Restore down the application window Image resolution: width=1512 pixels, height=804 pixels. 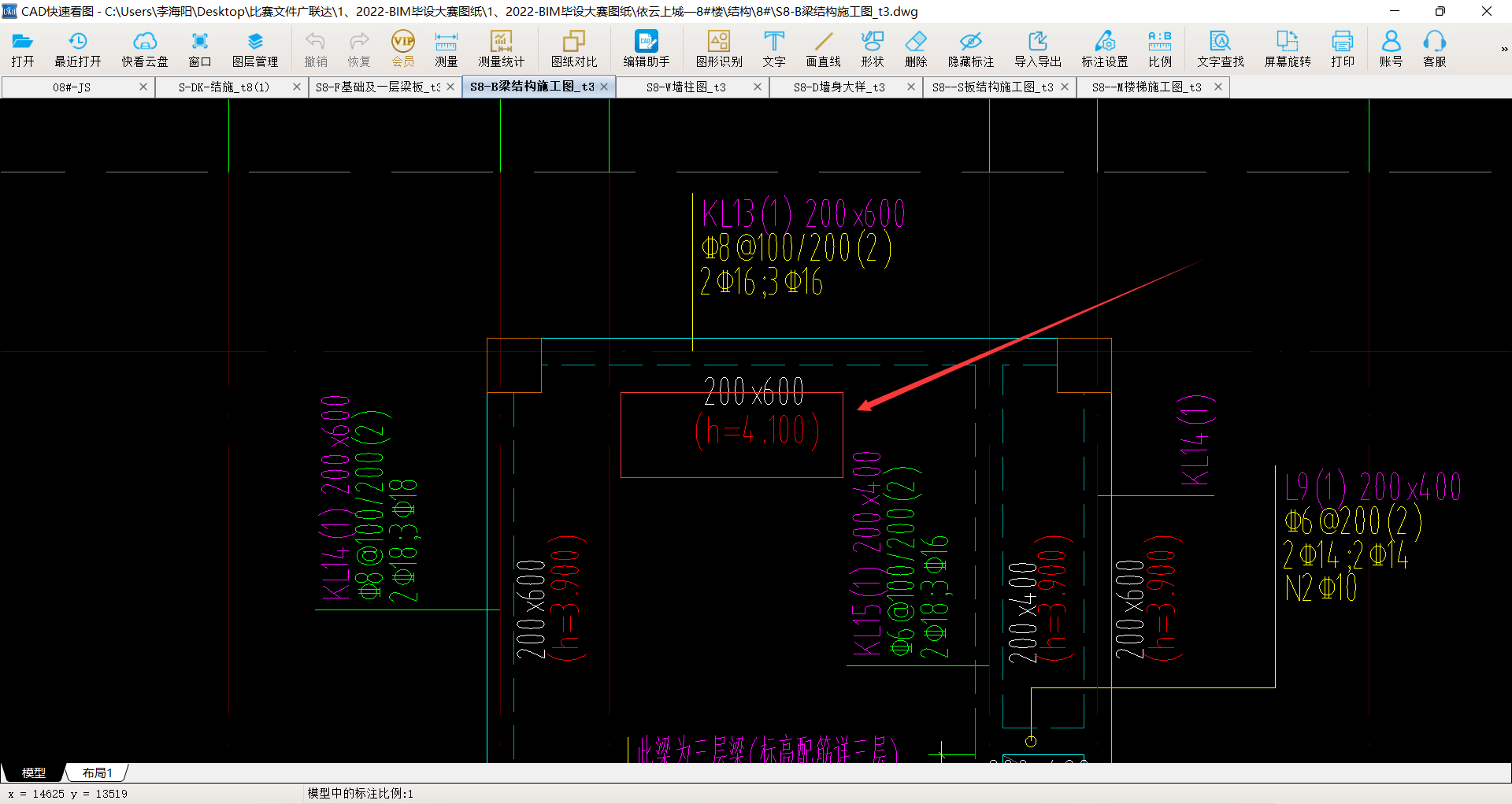1440,11
